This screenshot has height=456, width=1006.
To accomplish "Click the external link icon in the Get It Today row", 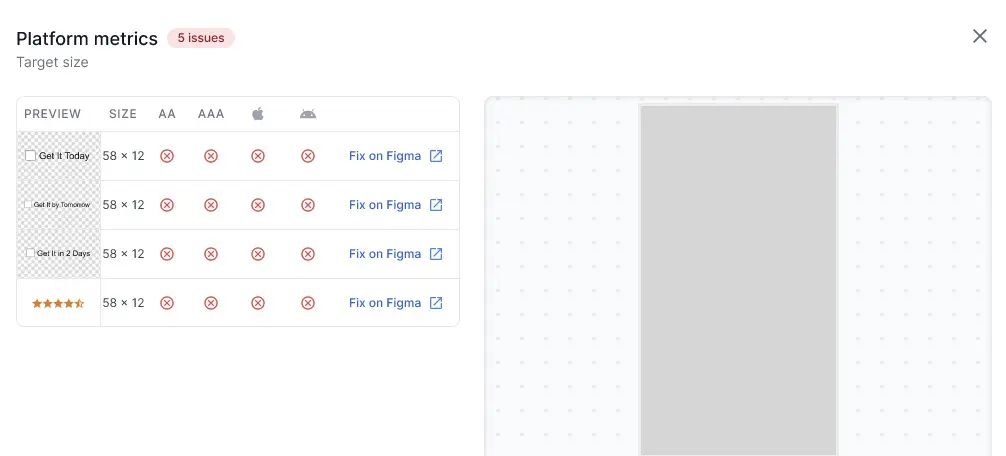I will click(436, 156).
